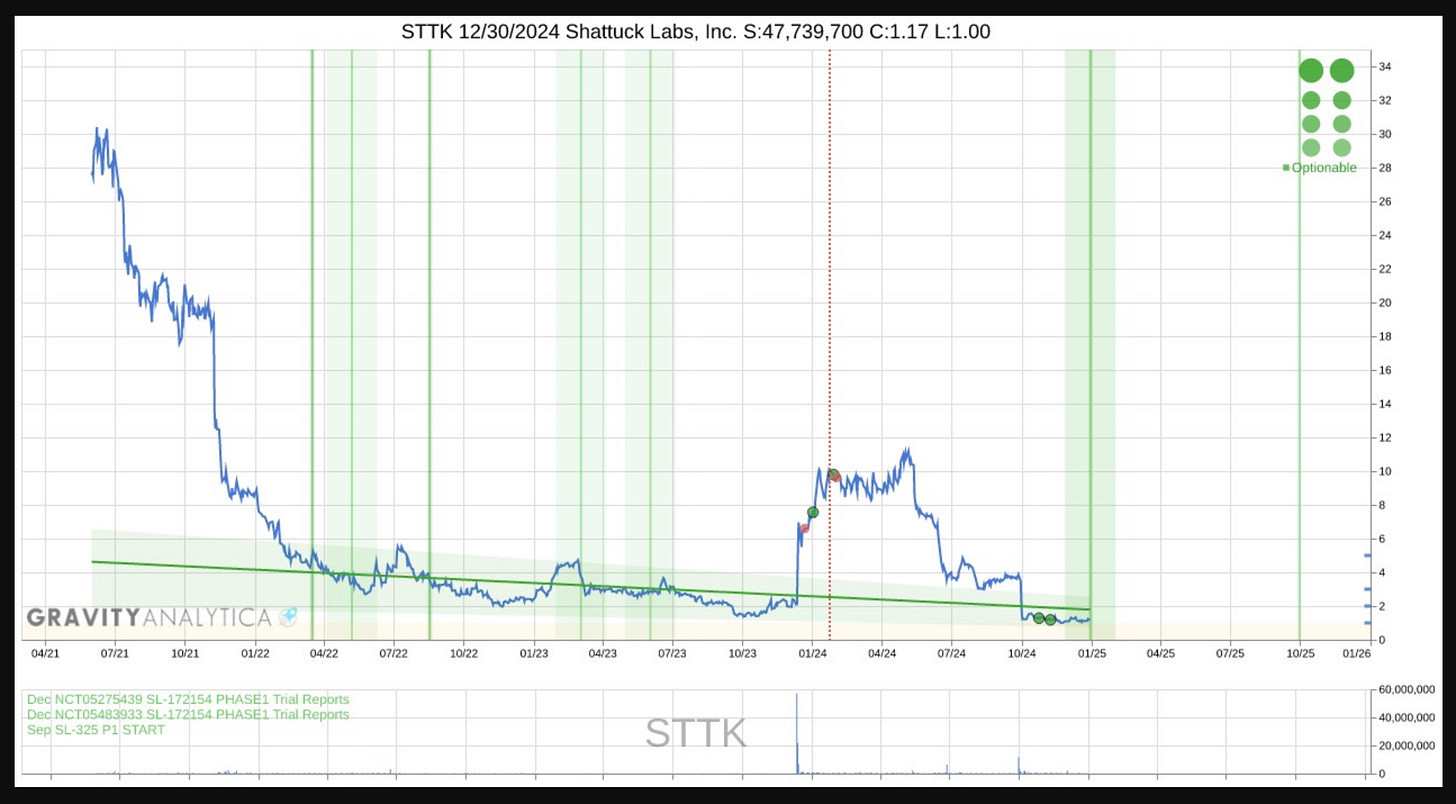Screen dimensions: 1456x804
Task: Click the tall volume spike in the volume panel
Action: coord(797,733)
